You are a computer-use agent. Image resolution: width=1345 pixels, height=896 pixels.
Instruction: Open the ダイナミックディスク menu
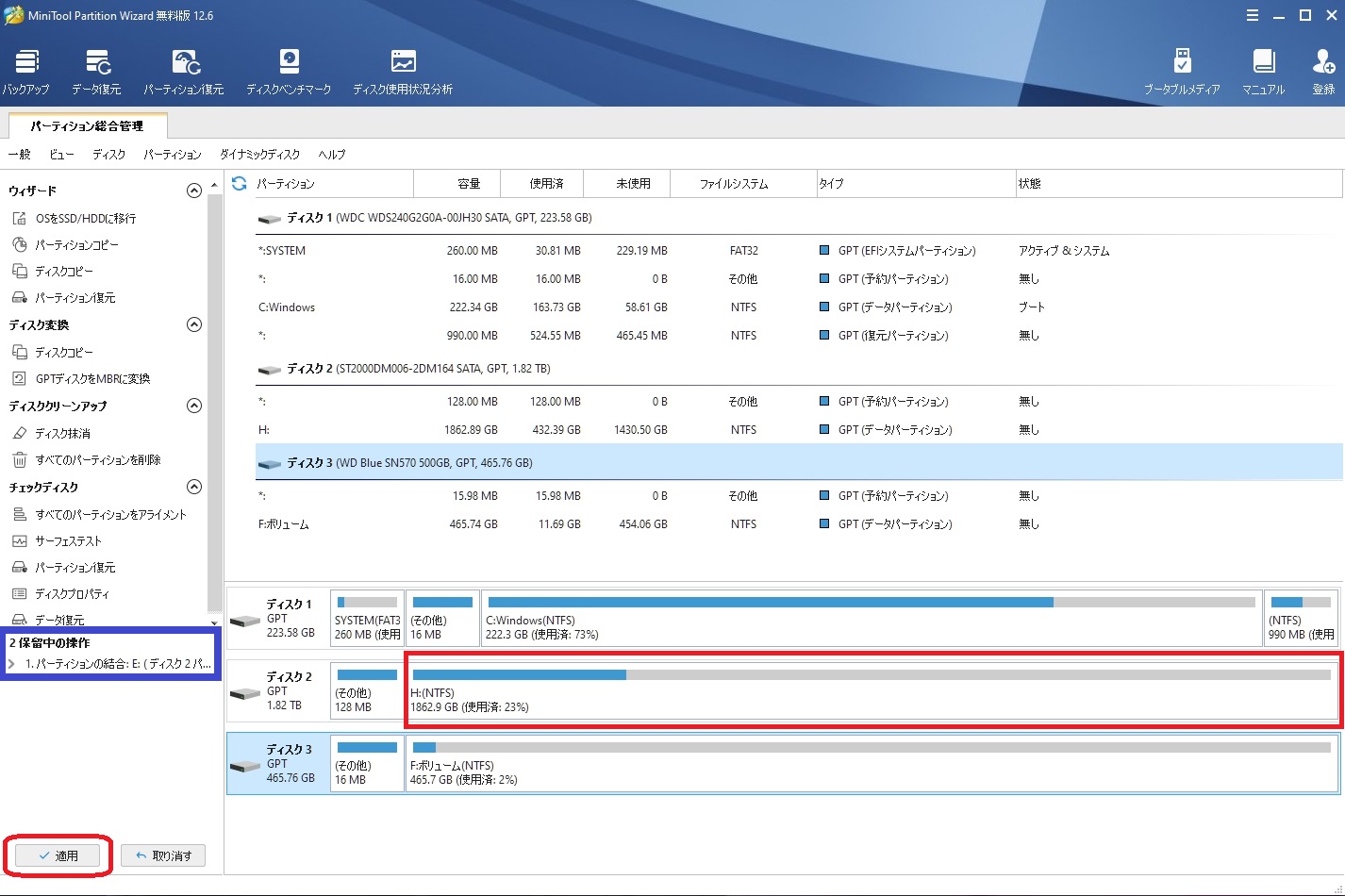coord(259,155)
